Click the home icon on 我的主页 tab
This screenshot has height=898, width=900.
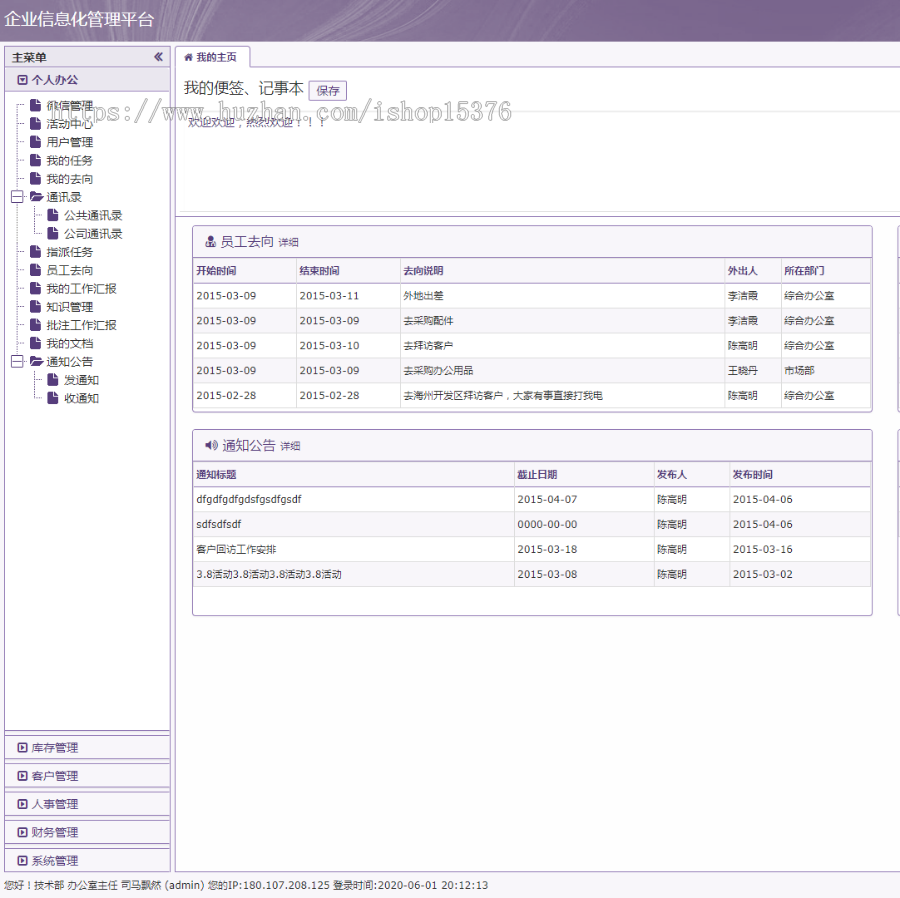(x=186, y=57)
